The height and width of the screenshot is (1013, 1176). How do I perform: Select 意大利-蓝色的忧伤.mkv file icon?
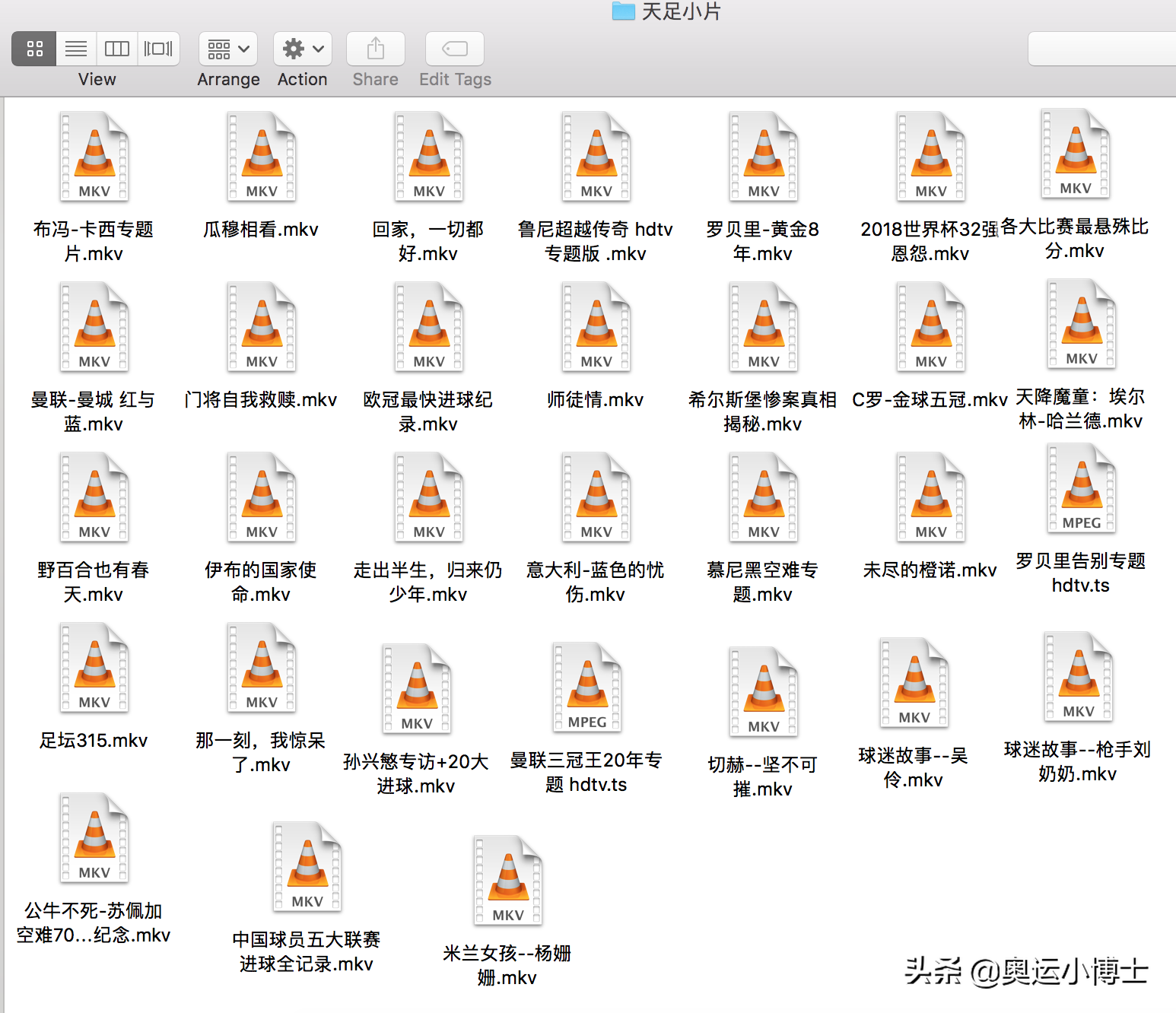click(596, 497)
